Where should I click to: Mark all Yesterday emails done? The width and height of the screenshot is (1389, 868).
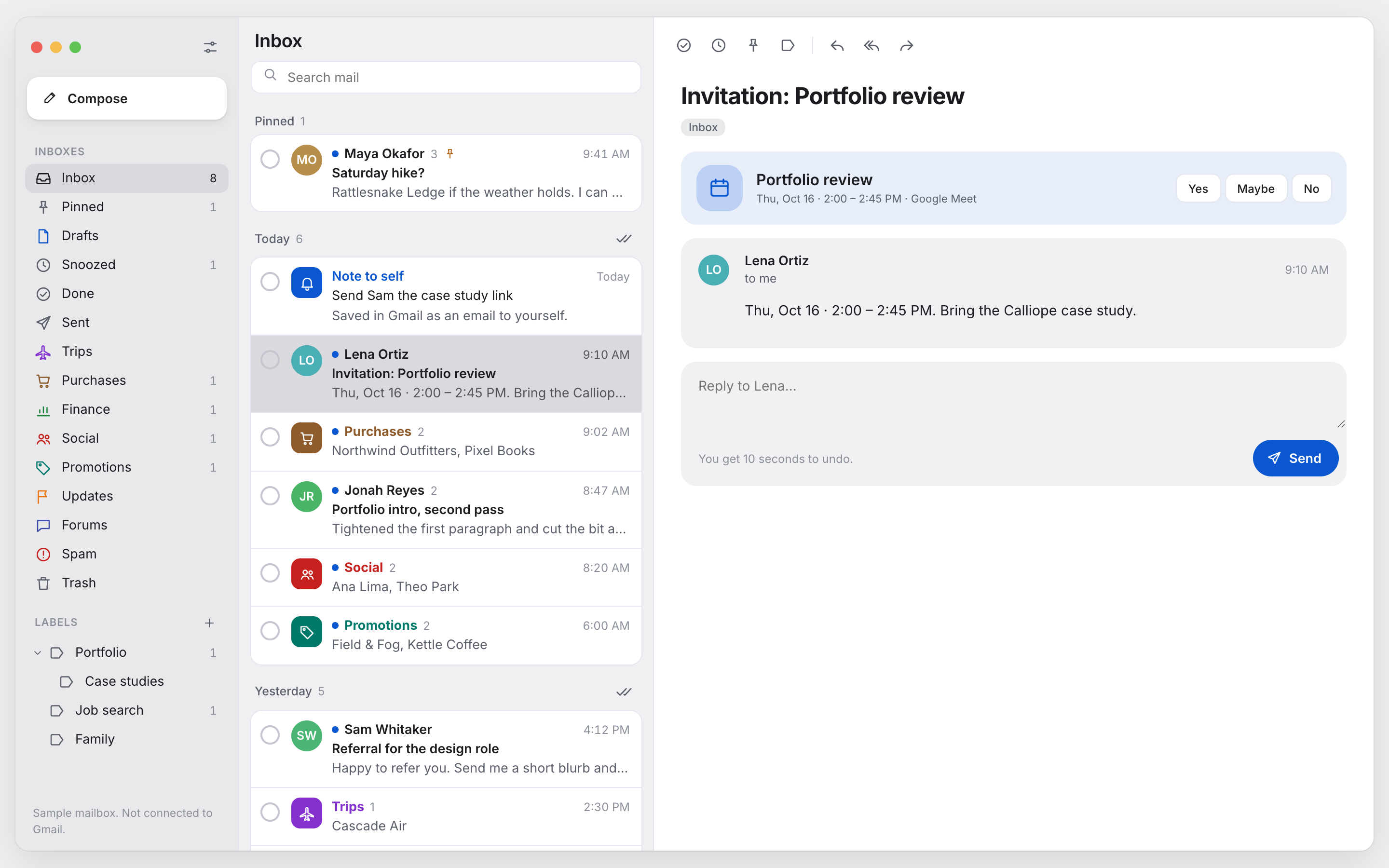point(624,692)
